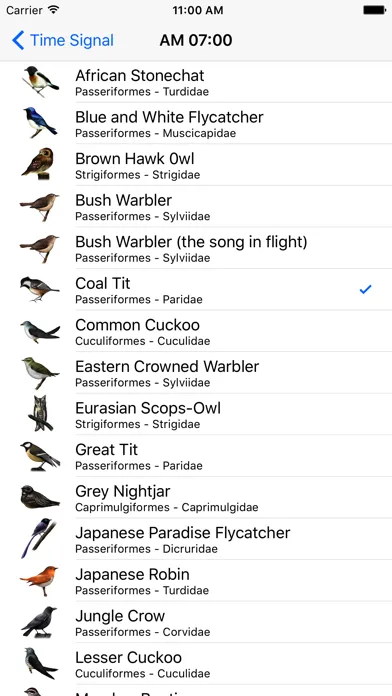This screenshot has width=392, height=696.
Task: Tap the Jungle Crow bird icon
Action: click(40, 621)
